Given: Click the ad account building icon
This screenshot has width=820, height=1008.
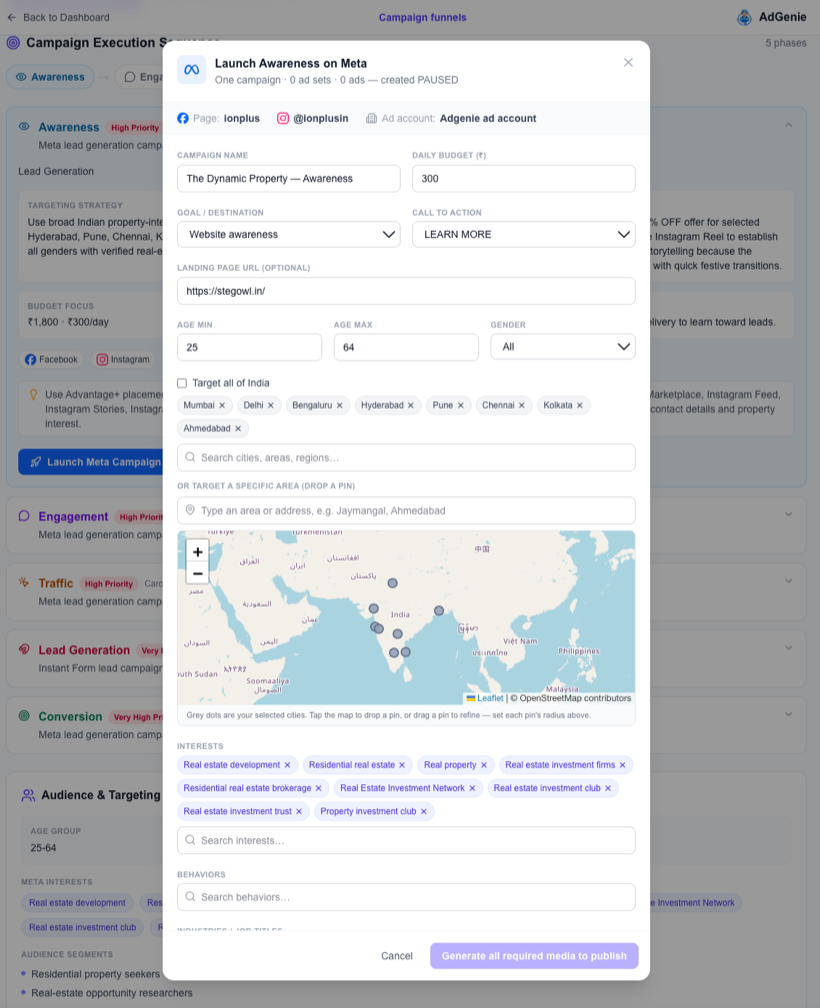Looking at the screenshot, I should pyautogui.click(x=371, y=118).
